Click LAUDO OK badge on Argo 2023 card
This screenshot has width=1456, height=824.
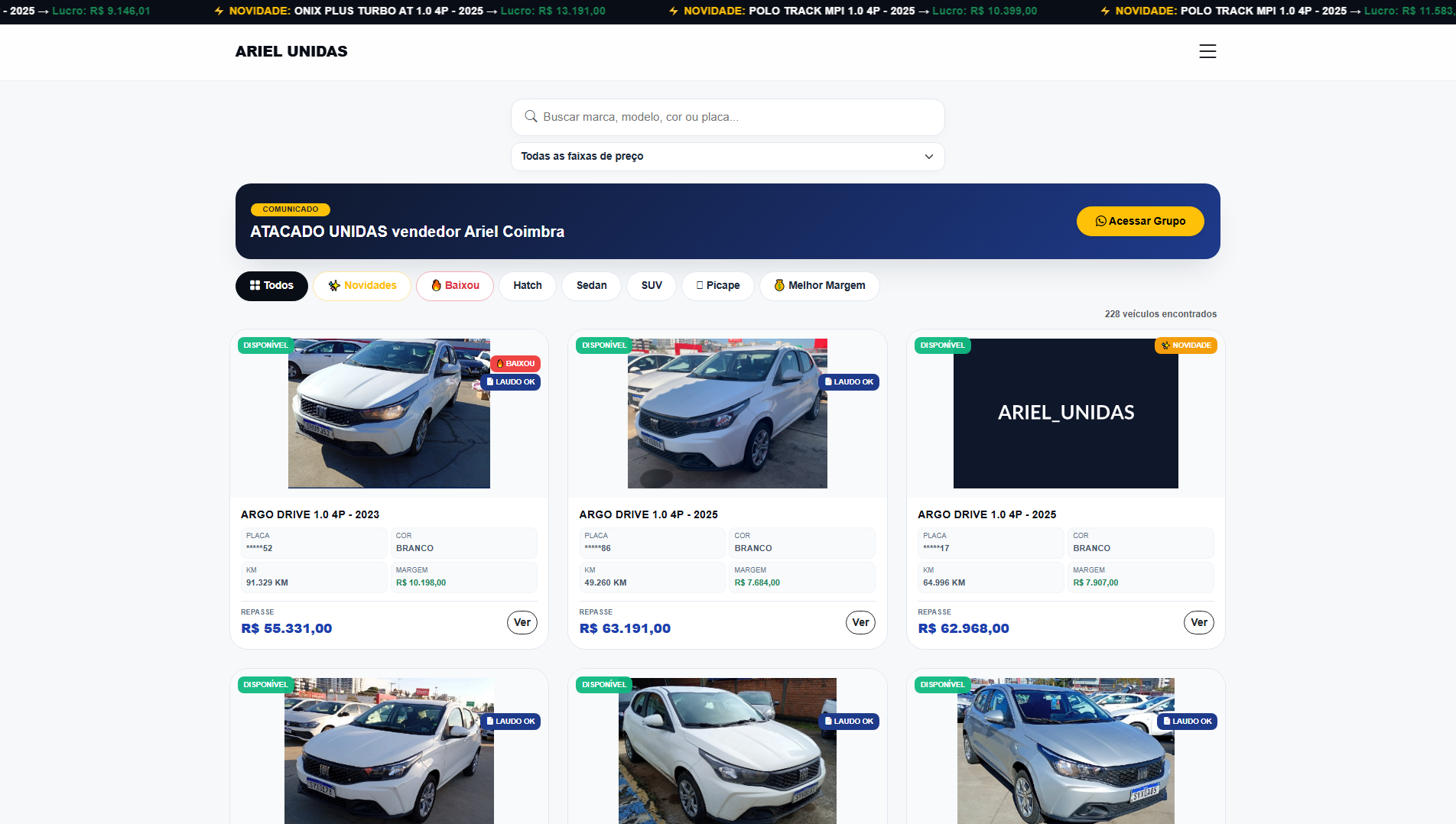(511, 382)
